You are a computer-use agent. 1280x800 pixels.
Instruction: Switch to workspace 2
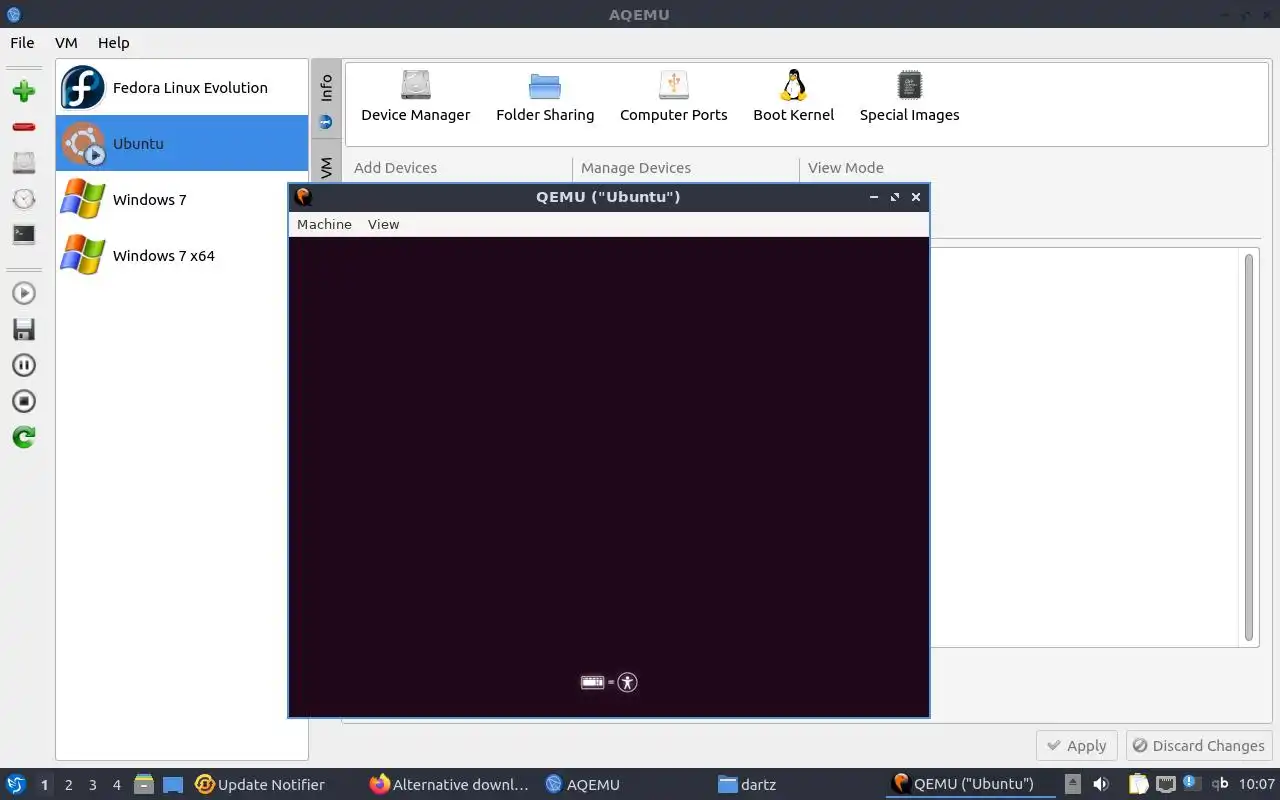coord(68,785)
